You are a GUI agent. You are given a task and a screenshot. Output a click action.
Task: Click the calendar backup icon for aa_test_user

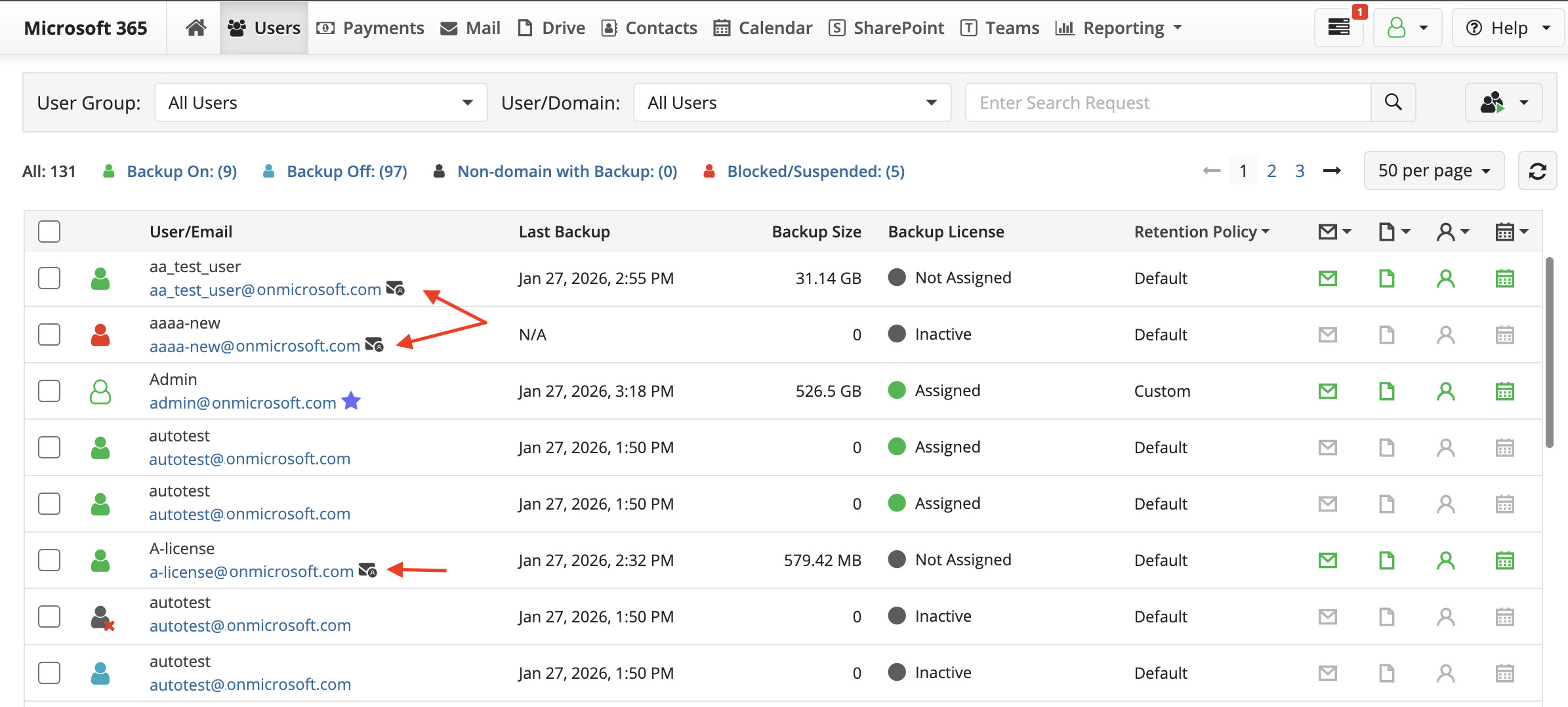coord(1505,279)
